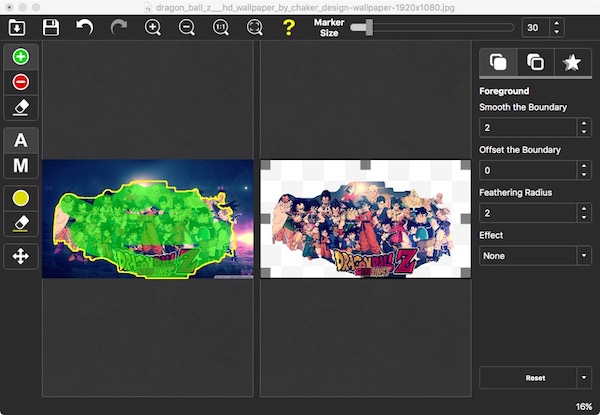
Task: Decrease Marker Size with down arrow
Action: pyautogui.click(x=557, y=32)
